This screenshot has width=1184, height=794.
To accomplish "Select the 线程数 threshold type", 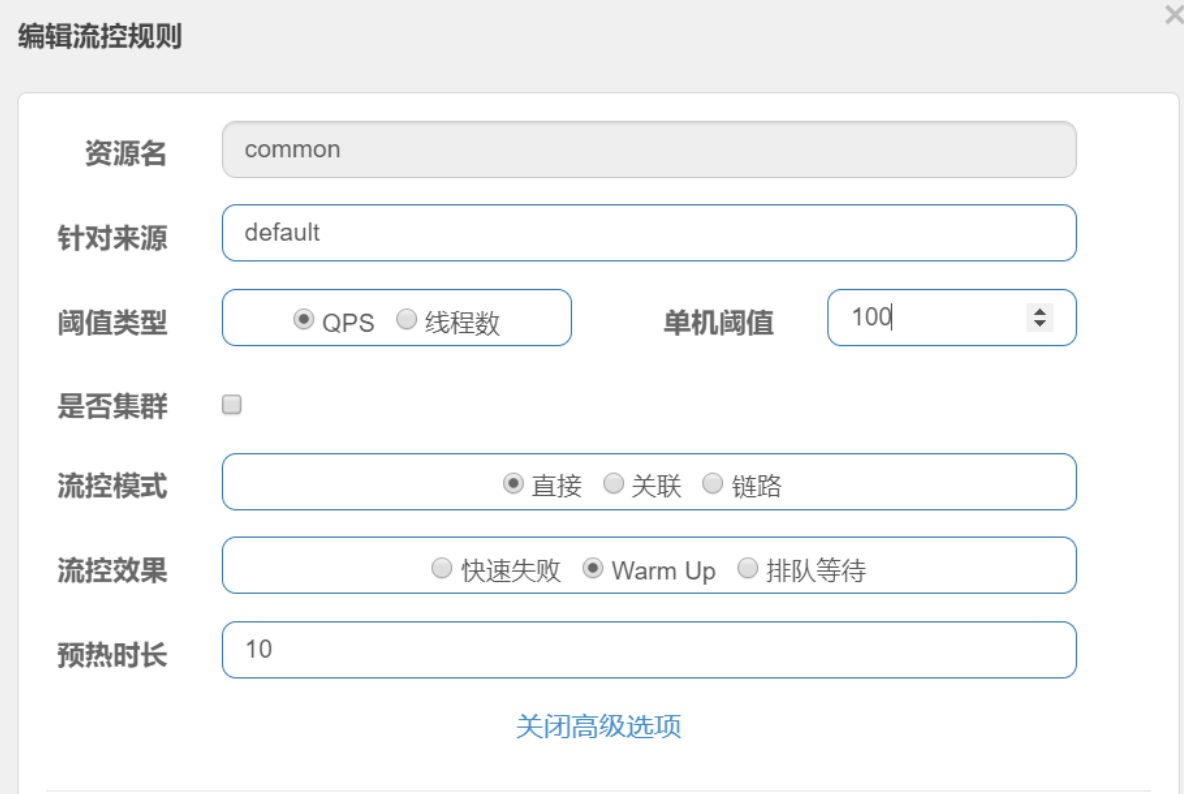I will point(406,320).
